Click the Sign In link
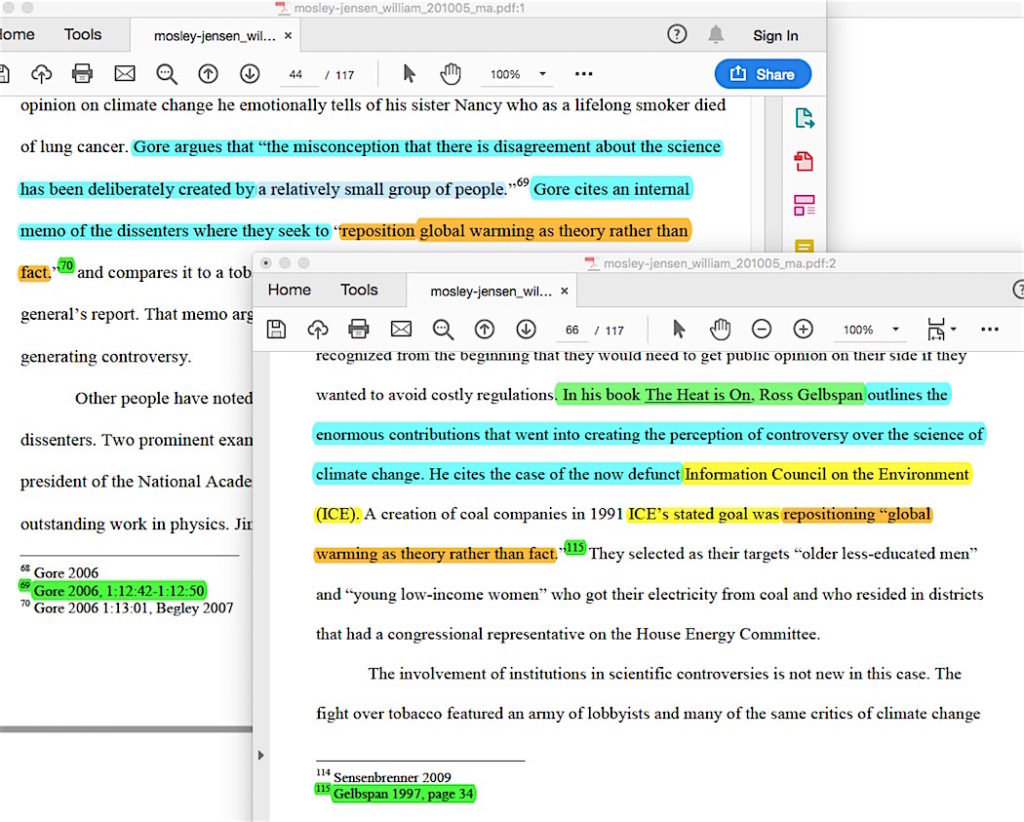 775,35
